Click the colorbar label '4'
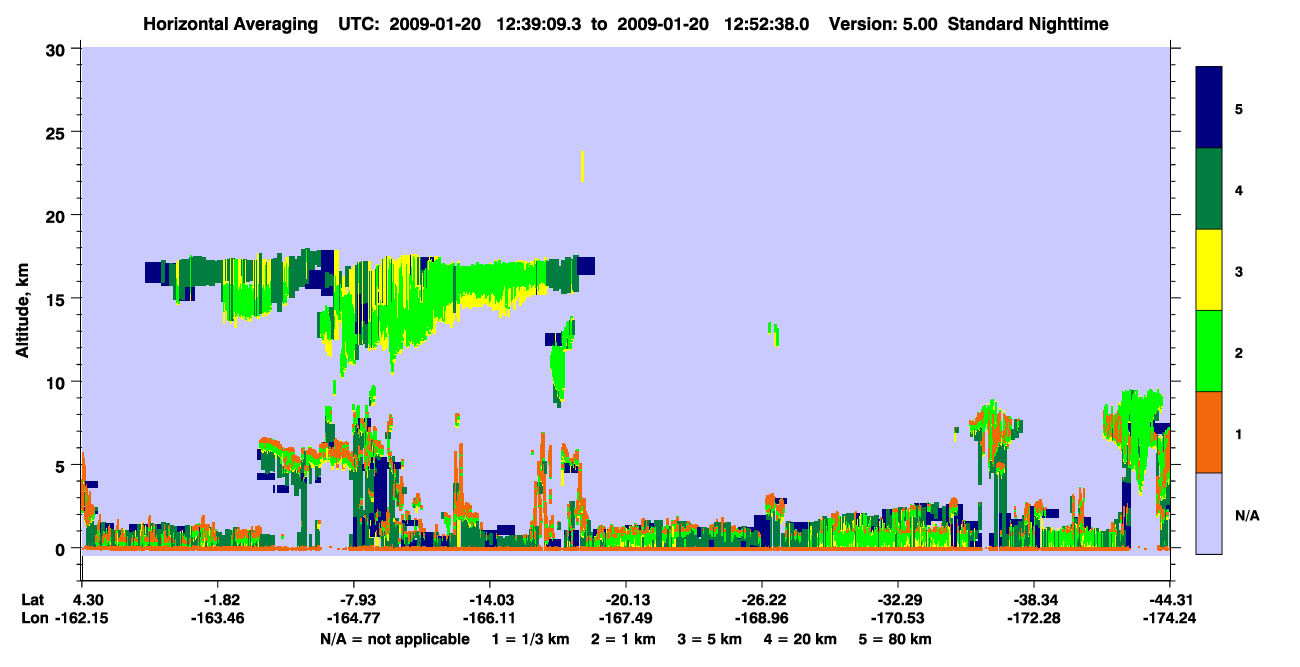 1239,190
